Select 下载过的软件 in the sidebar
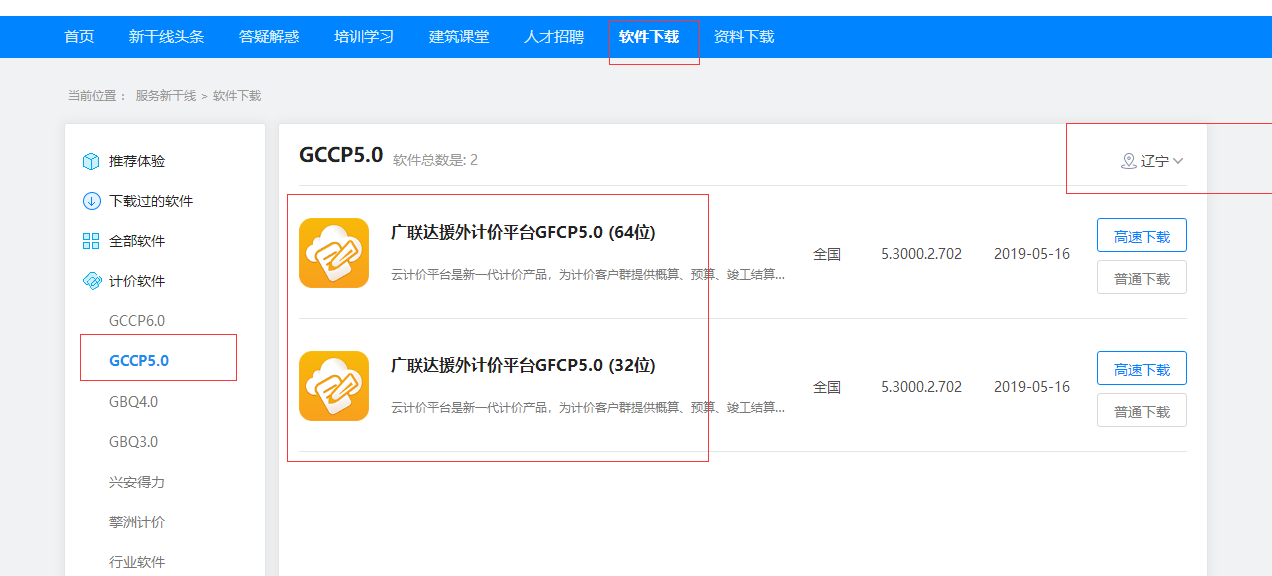This screenshot has height=576, width=1272. [x=151, y=201]
